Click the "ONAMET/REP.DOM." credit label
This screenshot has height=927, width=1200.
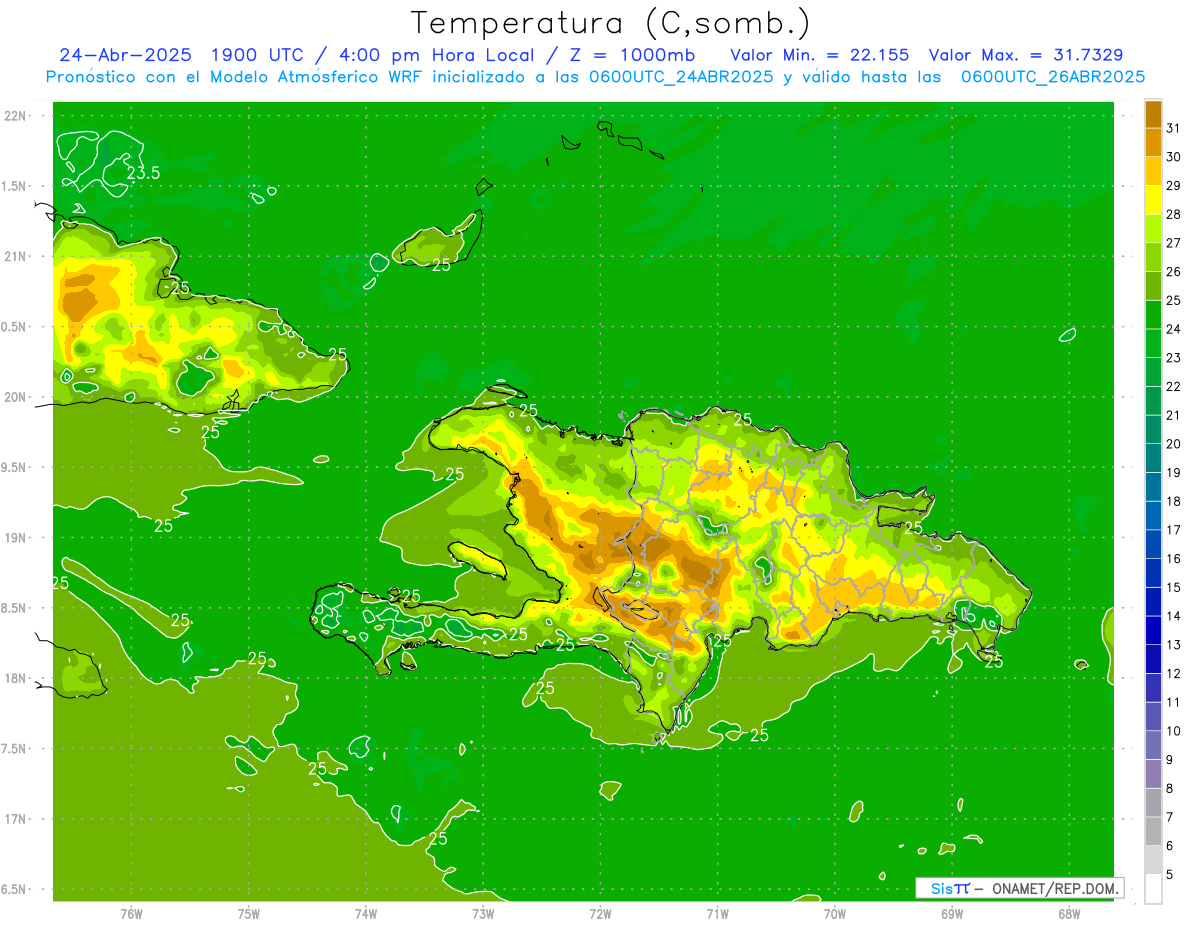pos(1053,888)
